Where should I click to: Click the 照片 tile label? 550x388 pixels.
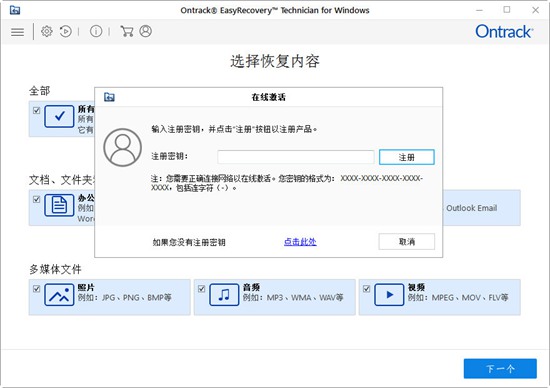coord(86,287)
